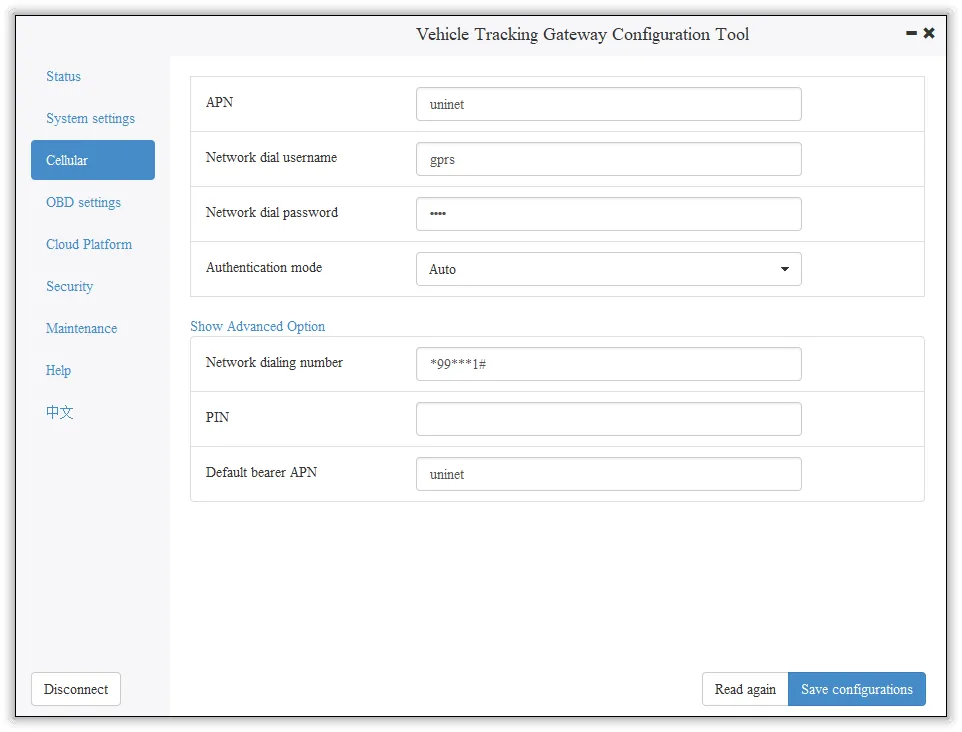The width and height of the screenshot is (962, 732).
Task: Select the Cellular section
Action: click(93, 160)
